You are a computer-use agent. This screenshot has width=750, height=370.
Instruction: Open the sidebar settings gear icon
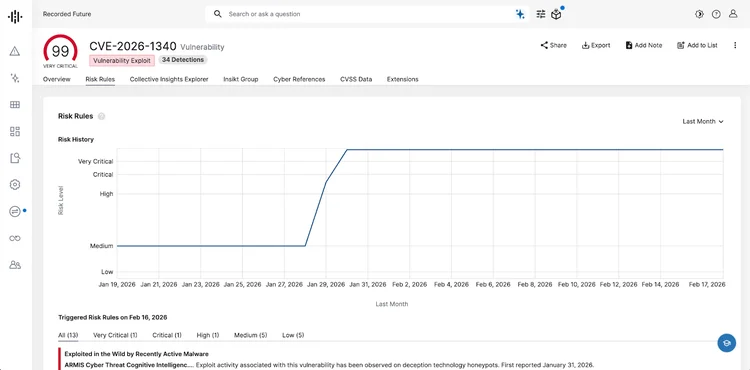(x=15, y=185)
